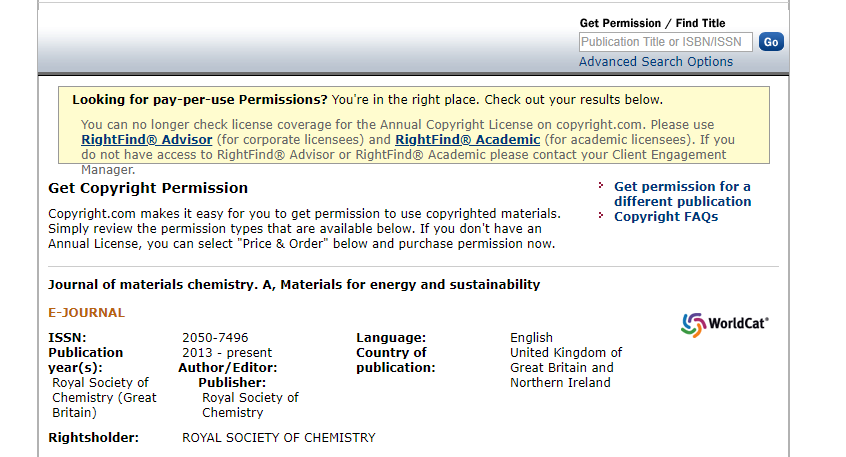
Task: Open Advanced Search Options
Action: pos(655,62)
